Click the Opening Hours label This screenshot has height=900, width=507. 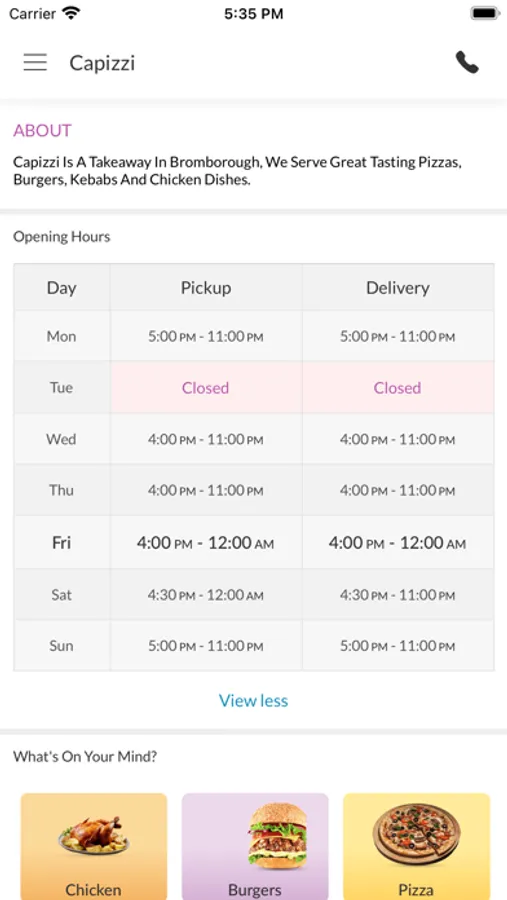click(x=62, y=236)
